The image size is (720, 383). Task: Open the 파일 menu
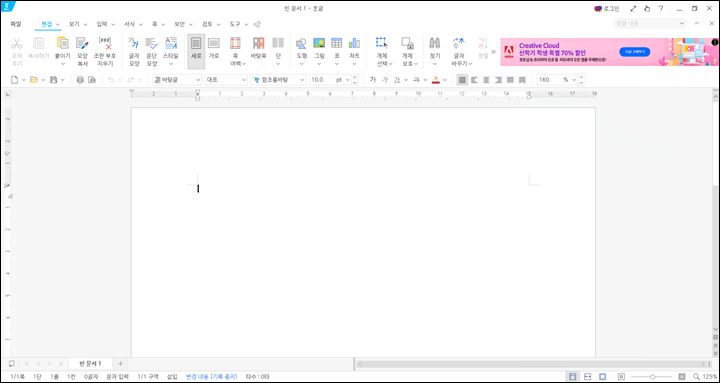click(16, 24)
